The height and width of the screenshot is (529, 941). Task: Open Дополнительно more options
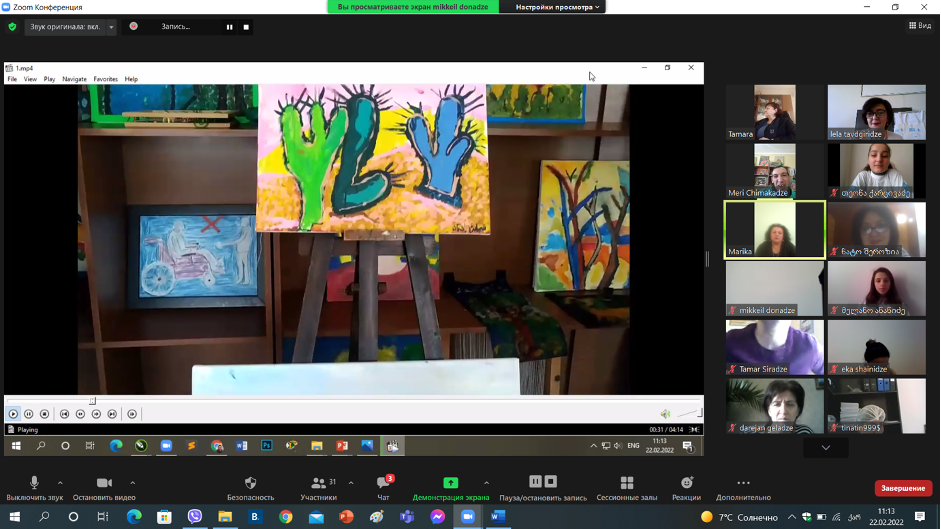[743, 488]
